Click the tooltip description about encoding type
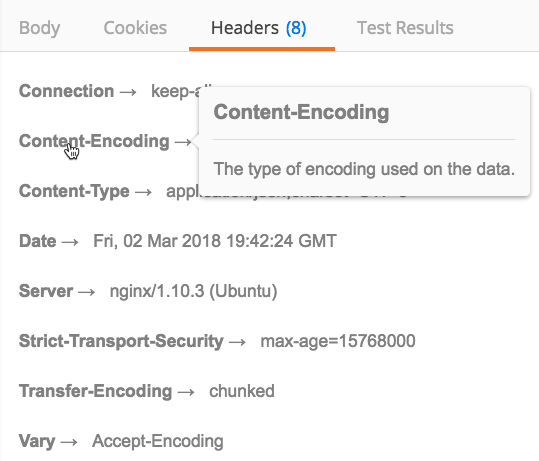This screenshot has height=461, width=539. [364, 169]
